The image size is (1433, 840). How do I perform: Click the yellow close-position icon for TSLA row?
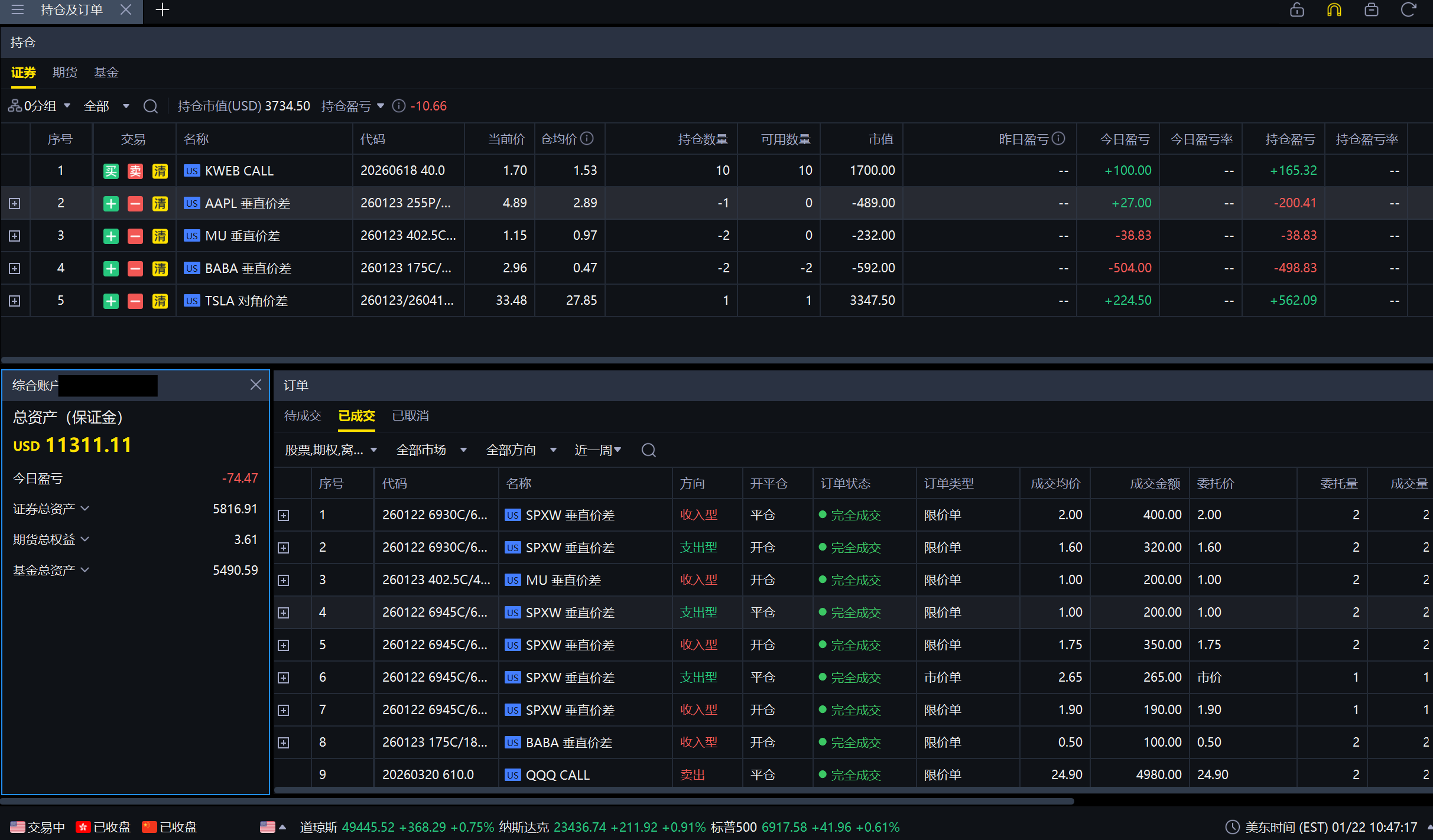(160, 301)
